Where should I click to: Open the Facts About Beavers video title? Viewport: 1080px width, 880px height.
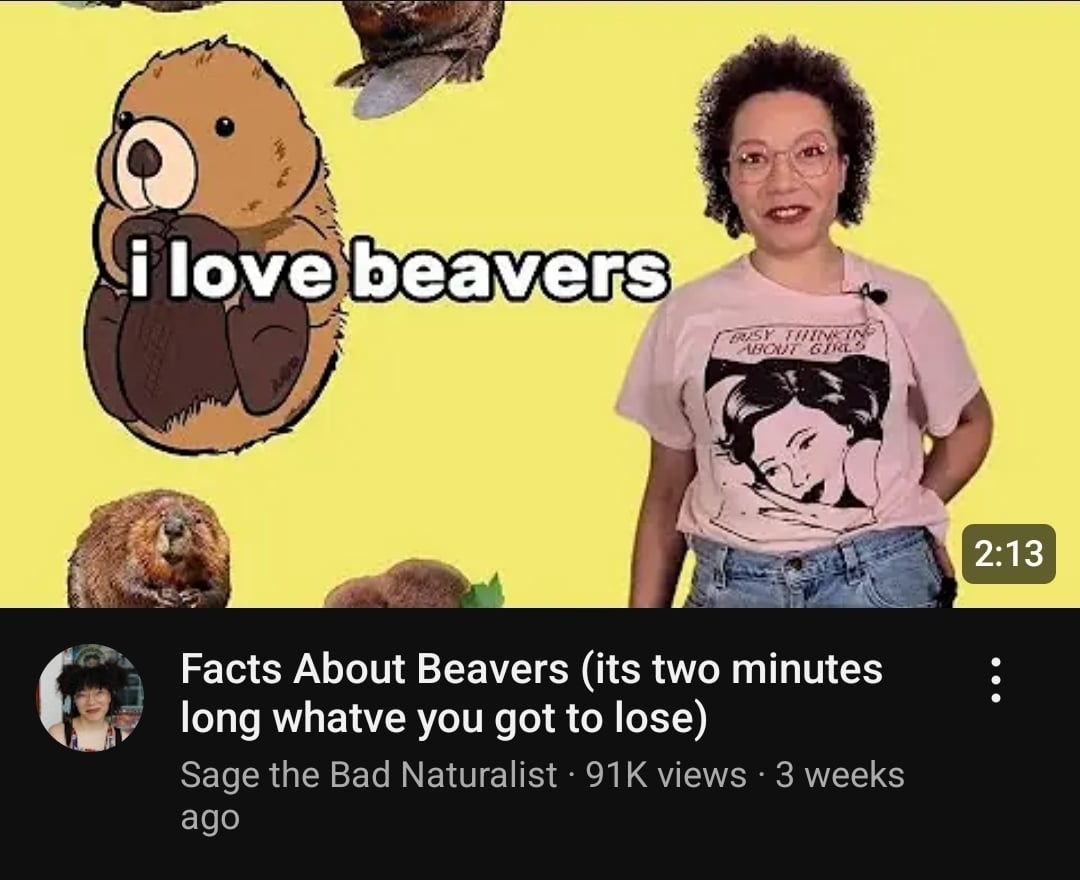coord(532,693)
